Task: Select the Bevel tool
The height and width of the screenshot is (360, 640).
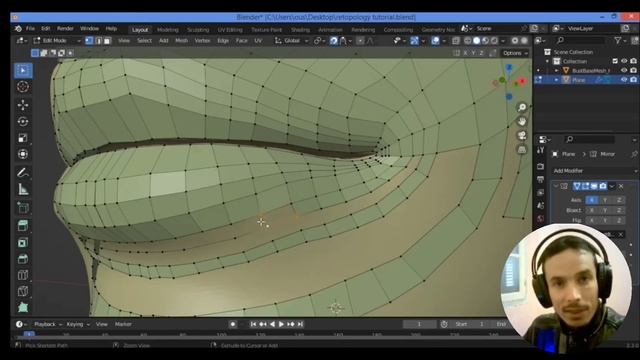Action: click(23, 259)
